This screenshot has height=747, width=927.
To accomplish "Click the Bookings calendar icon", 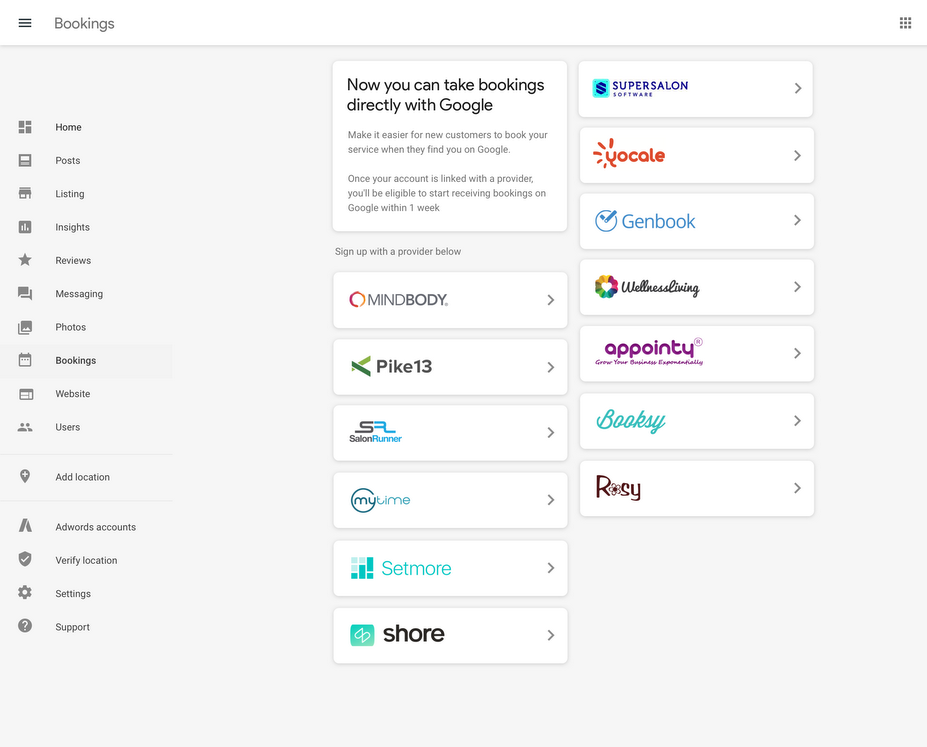I will (25, 360).
